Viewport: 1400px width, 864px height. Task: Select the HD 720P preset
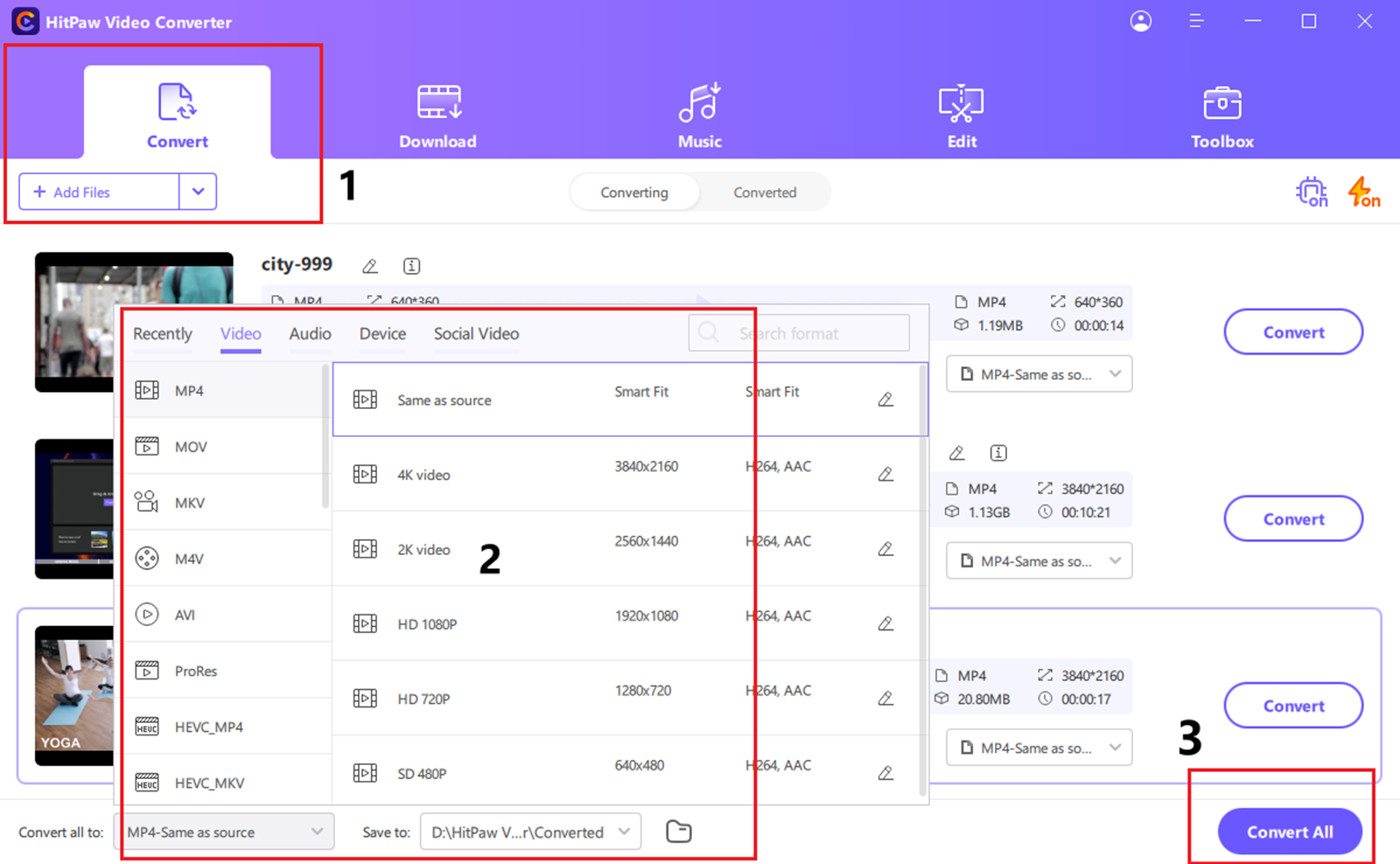tap(626, 698)
